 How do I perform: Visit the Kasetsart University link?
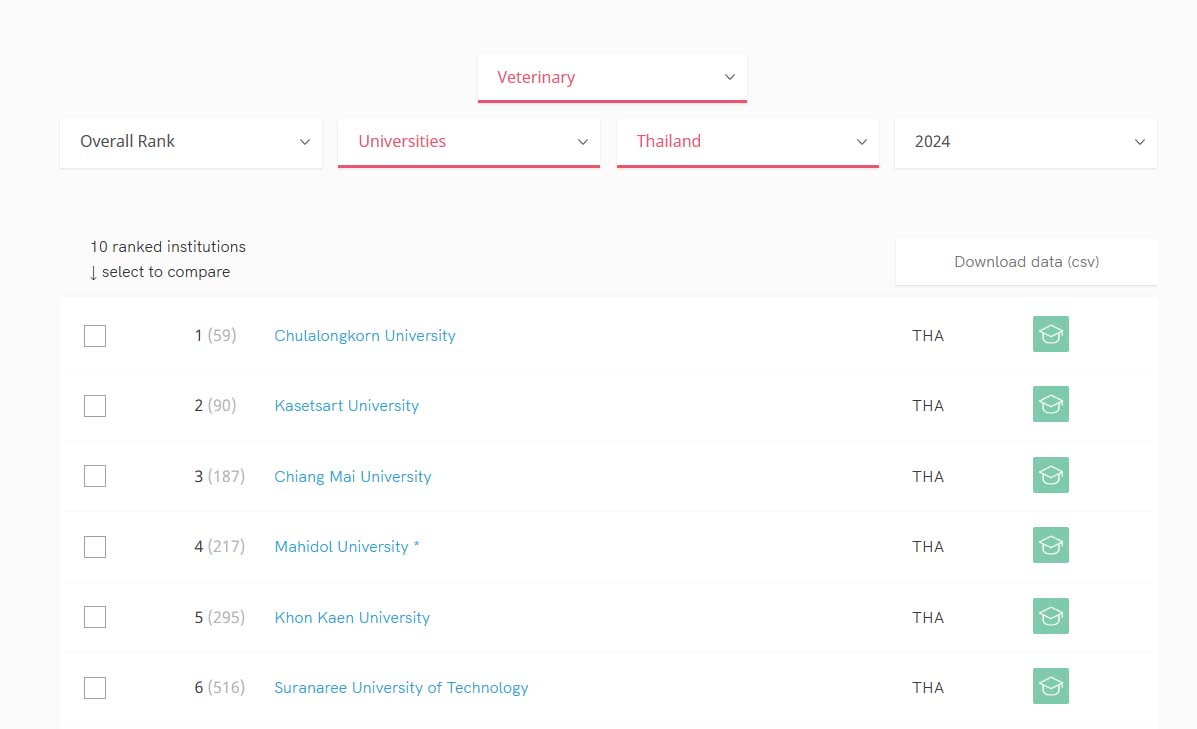coord(347,406)
